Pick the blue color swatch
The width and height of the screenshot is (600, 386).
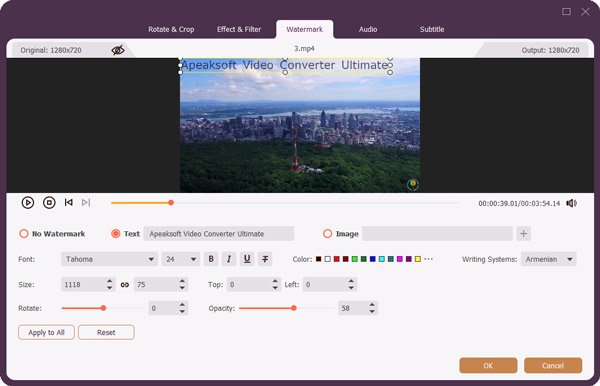[x=373, y=259]
